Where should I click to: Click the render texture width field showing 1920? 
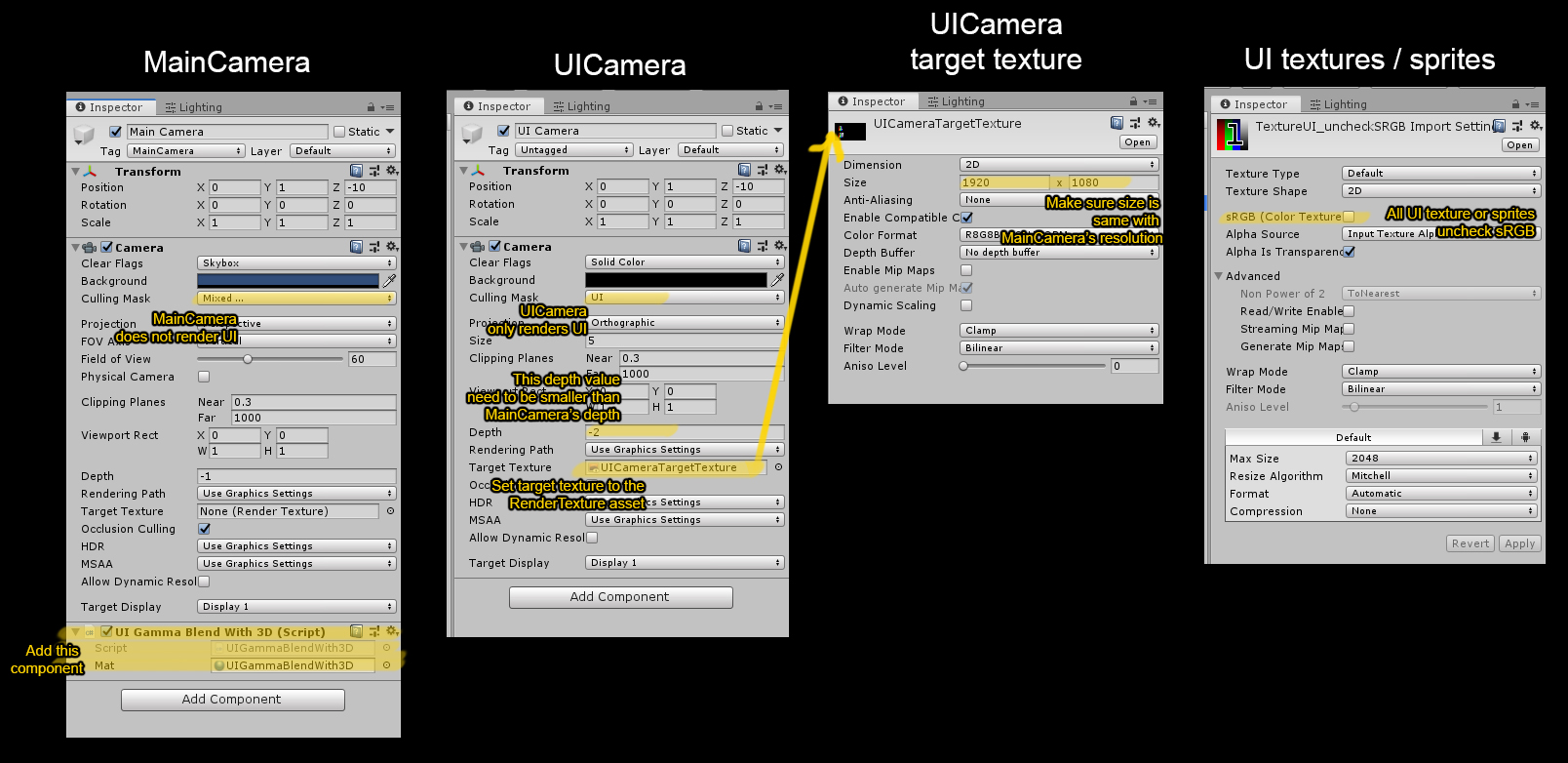1003,182
